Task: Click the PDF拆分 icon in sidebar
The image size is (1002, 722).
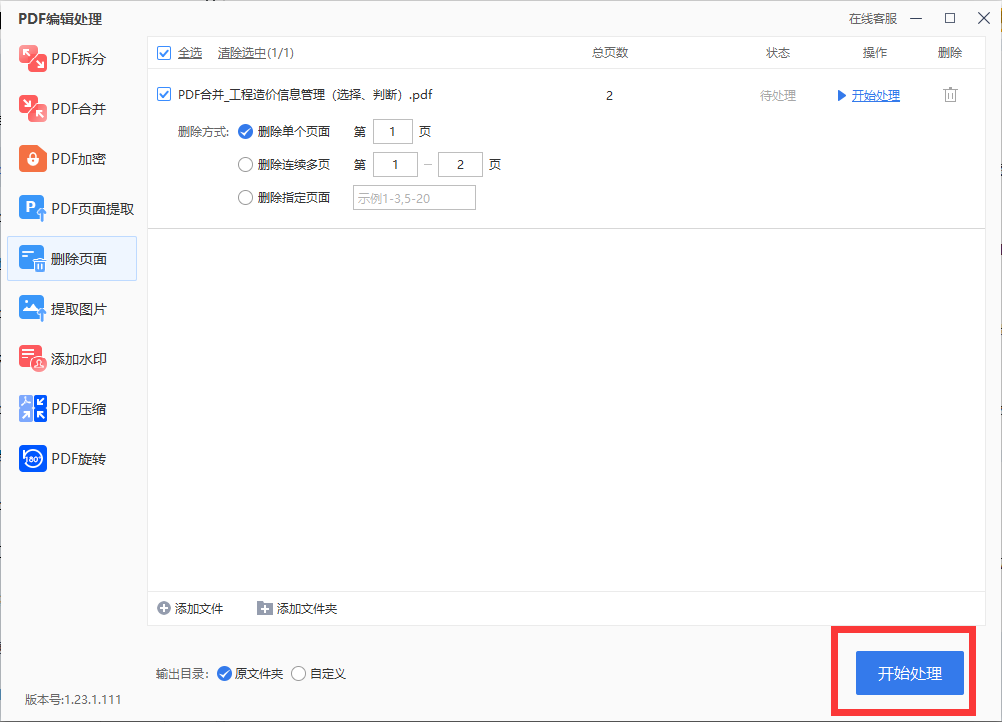Action: pyautogui.click(x=33, y=59)
